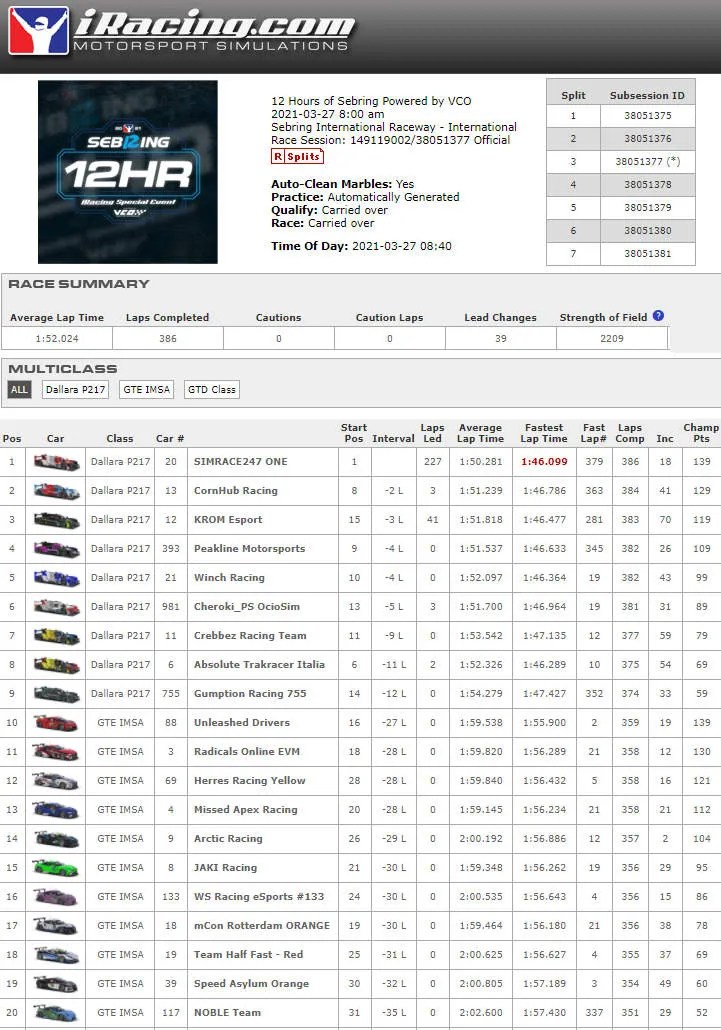Click the Strength of Field value 2209
Image resolution: width=721 pixels, height=1030 pixels.
tap(612, 338)
